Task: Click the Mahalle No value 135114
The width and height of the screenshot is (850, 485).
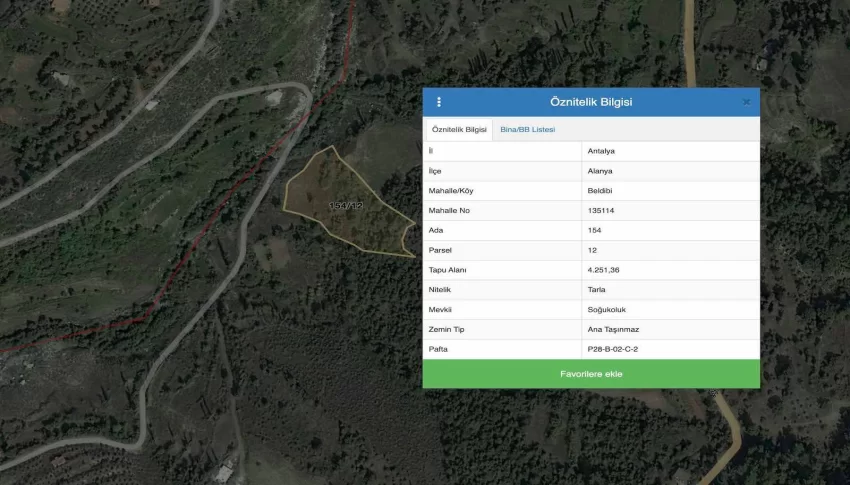Action: pos(602,211)
